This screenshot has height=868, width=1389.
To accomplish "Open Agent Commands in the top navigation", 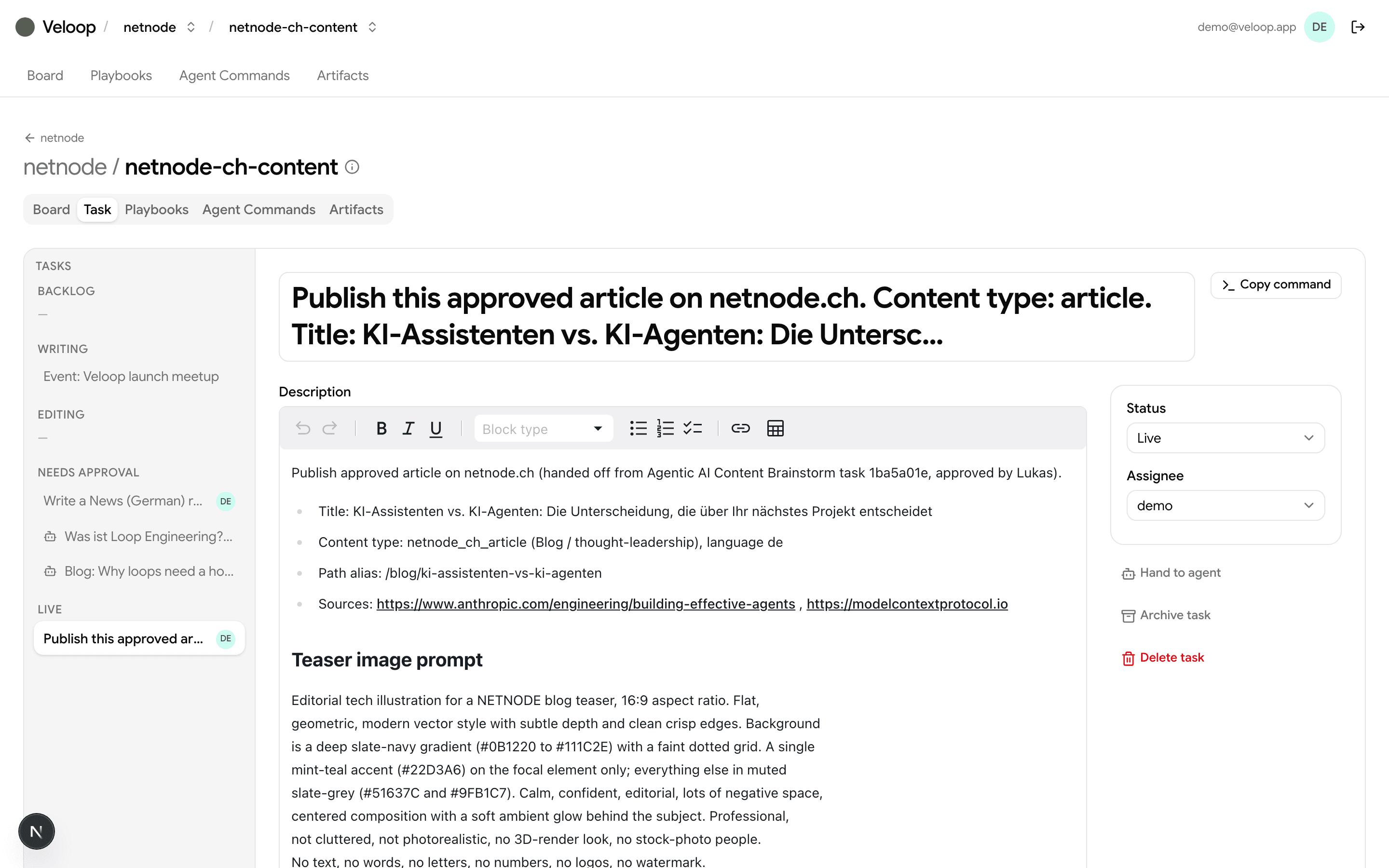I will (234, 75).
